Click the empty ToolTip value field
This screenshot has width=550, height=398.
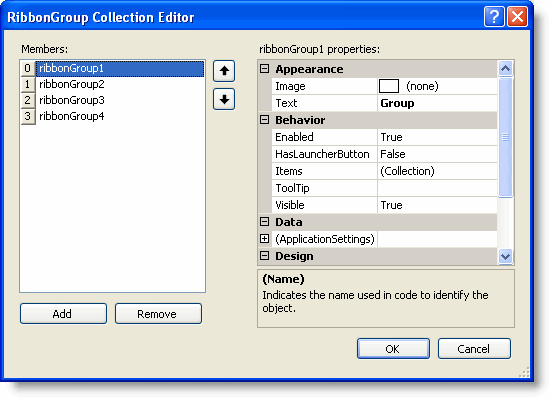click(437, 188)
